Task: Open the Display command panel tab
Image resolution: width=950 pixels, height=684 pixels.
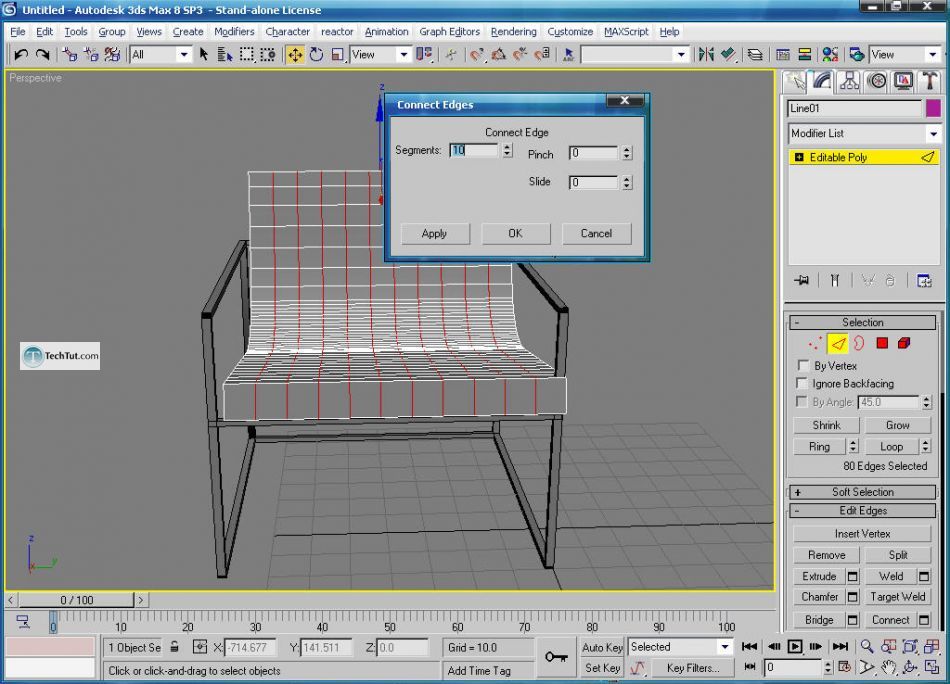Action: pyautogui.click(x=903, y=81)
